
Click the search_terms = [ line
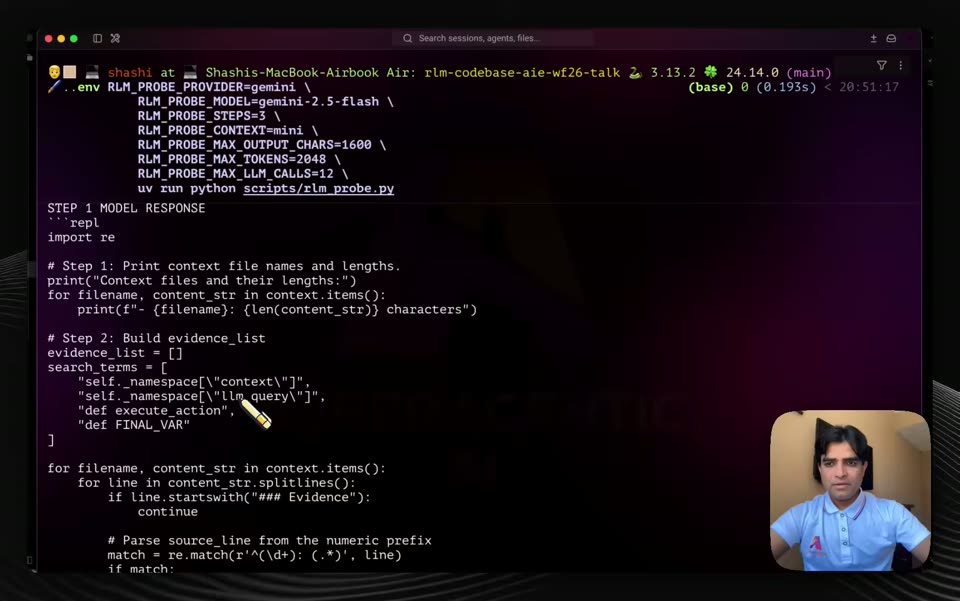(x=107, y=367)
